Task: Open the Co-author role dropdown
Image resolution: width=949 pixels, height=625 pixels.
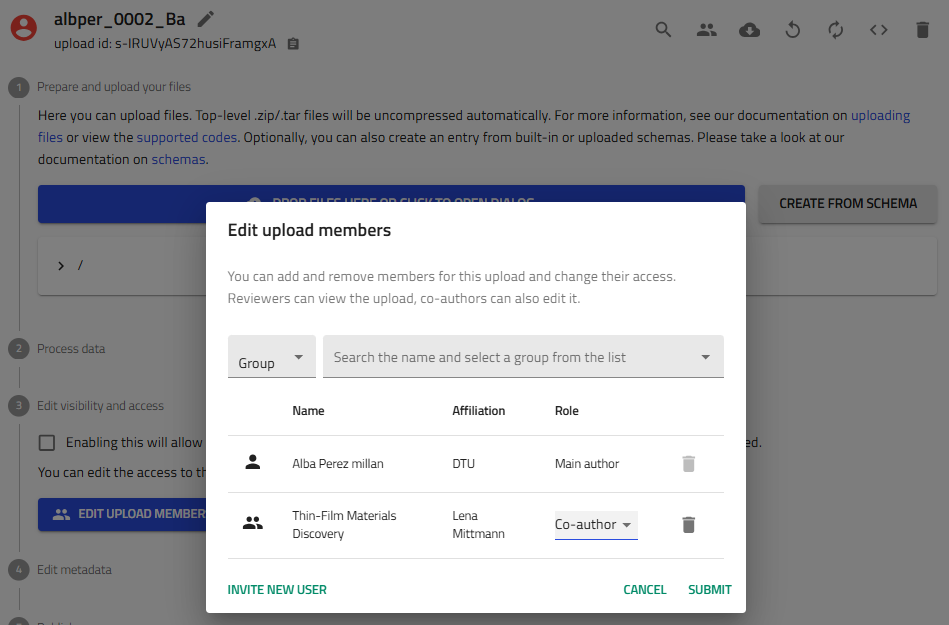Action: (x=596, y=524)
